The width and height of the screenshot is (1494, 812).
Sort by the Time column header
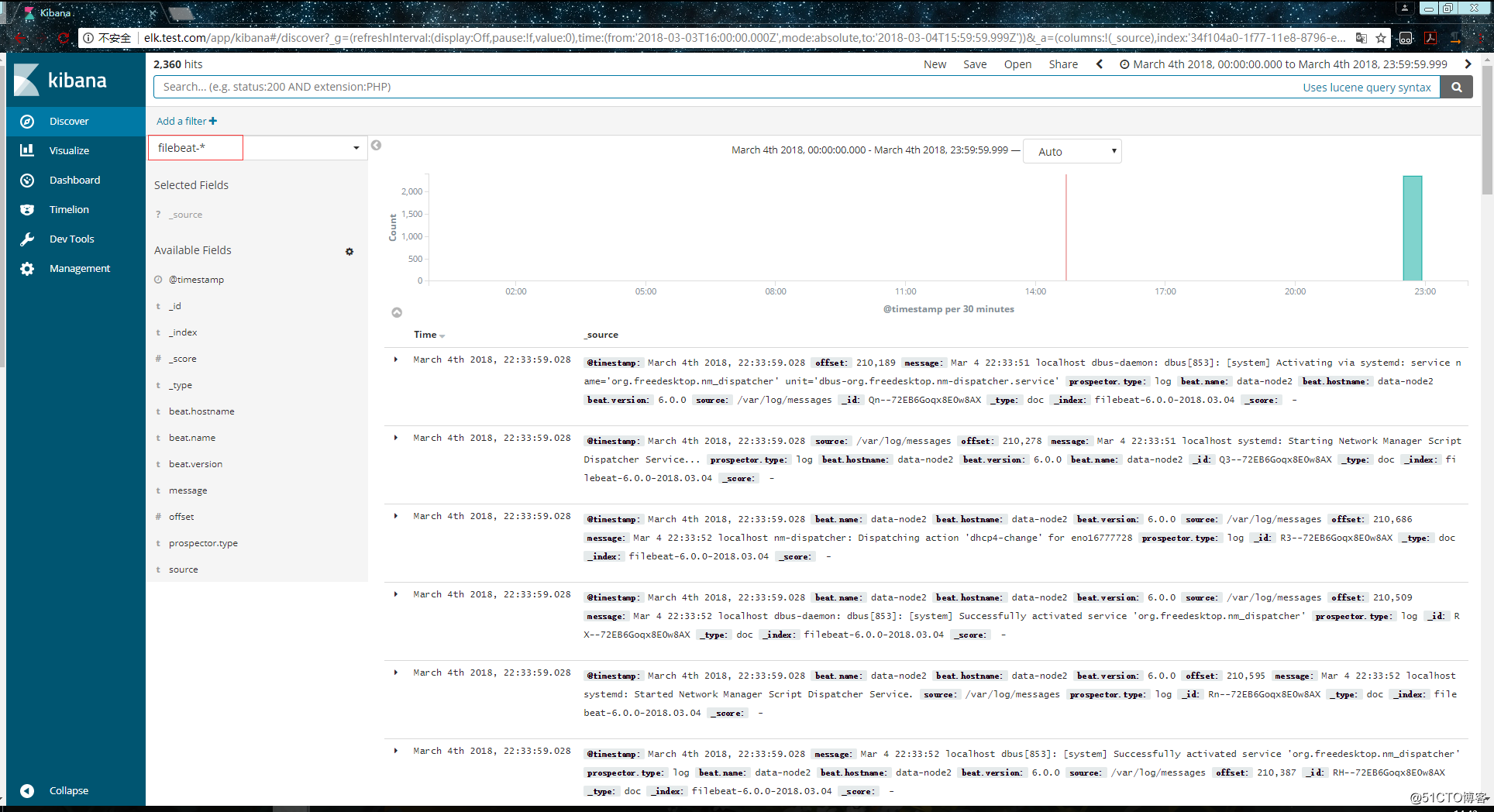[429, 335]
